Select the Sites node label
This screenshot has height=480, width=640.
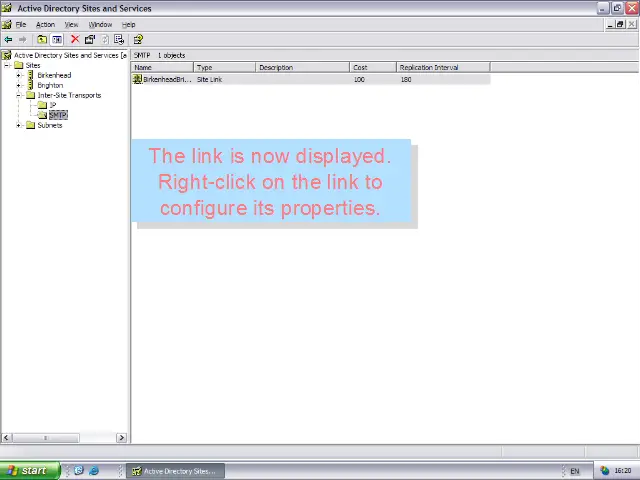click(x=33, y=65)
